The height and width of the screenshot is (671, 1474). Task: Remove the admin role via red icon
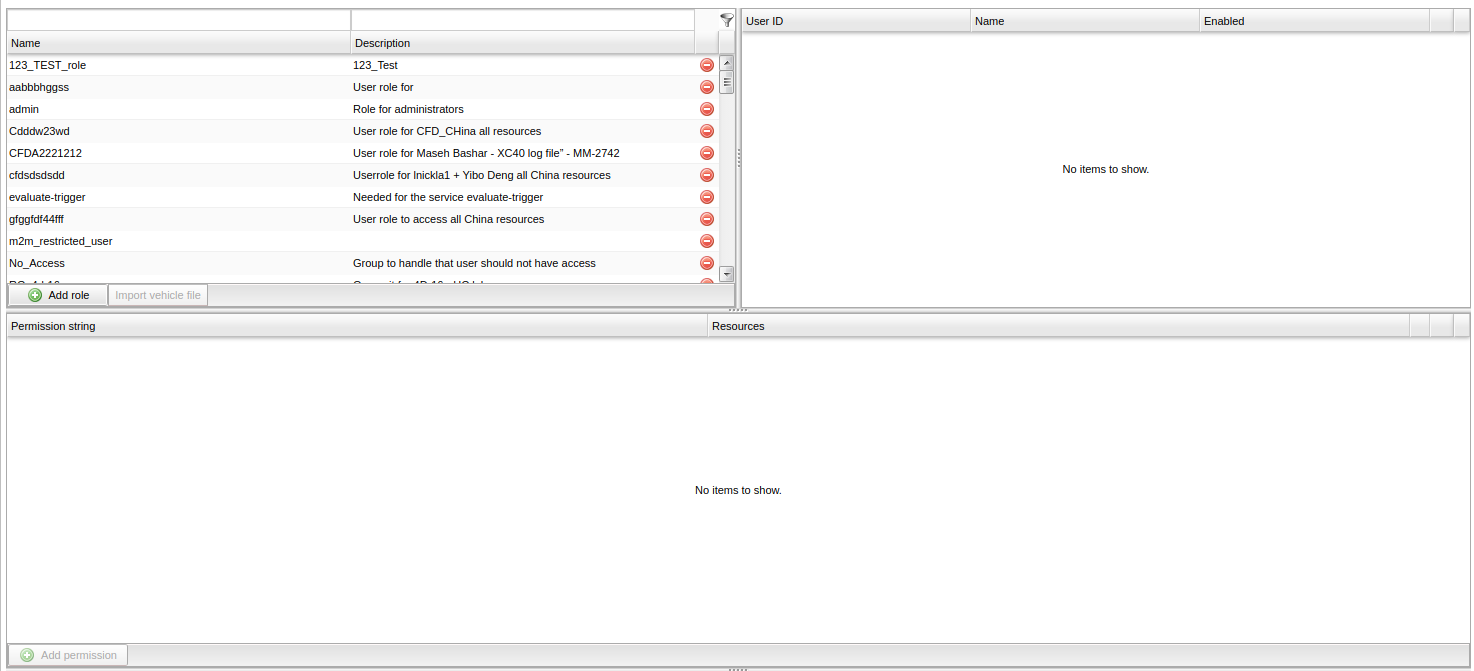(706, 109)
